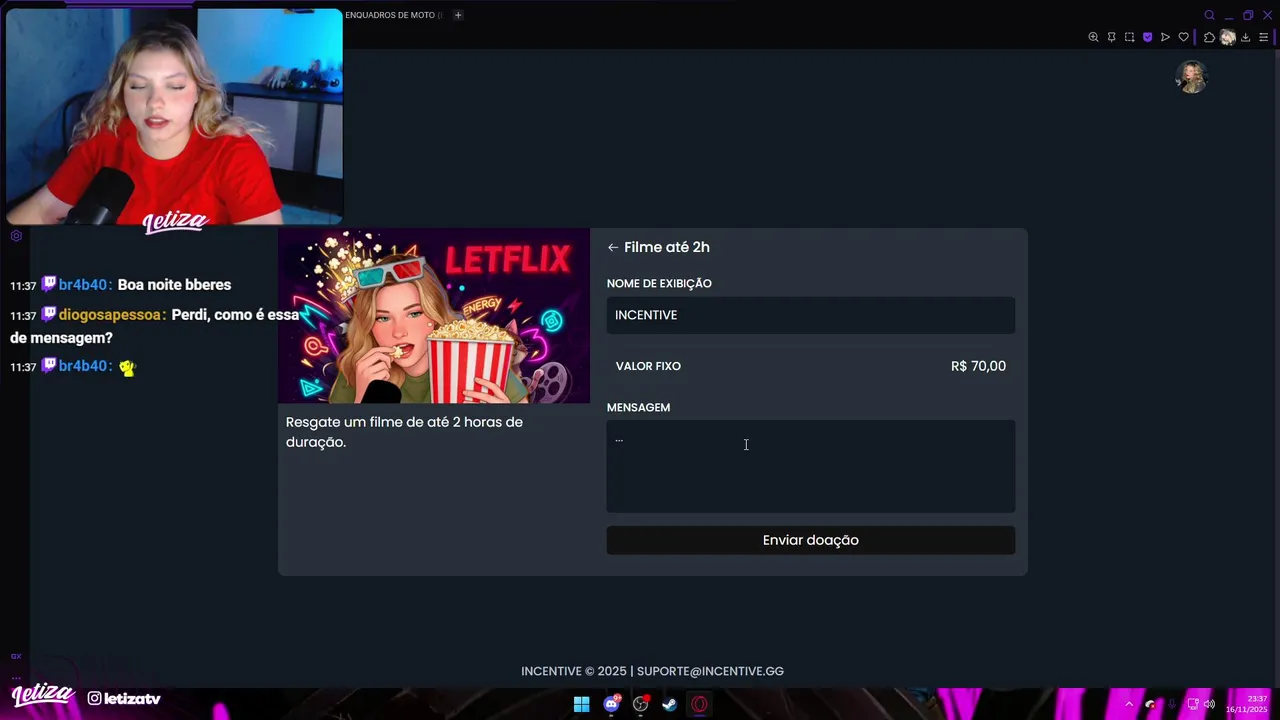The width and height of the screenshot is (1280, 720).
Task: Bookmark page with the heart icon
Action: [x=1184, y=37]
